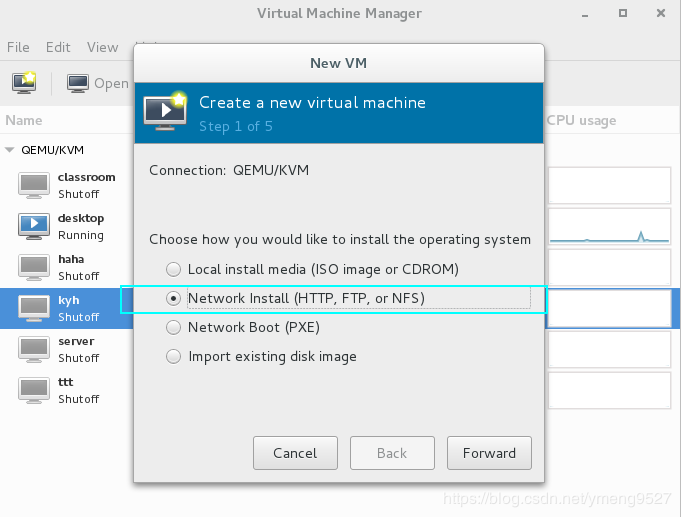
Task: Click the Open console monitor icon
Action: pyautogui.click(x=78, y=83)
